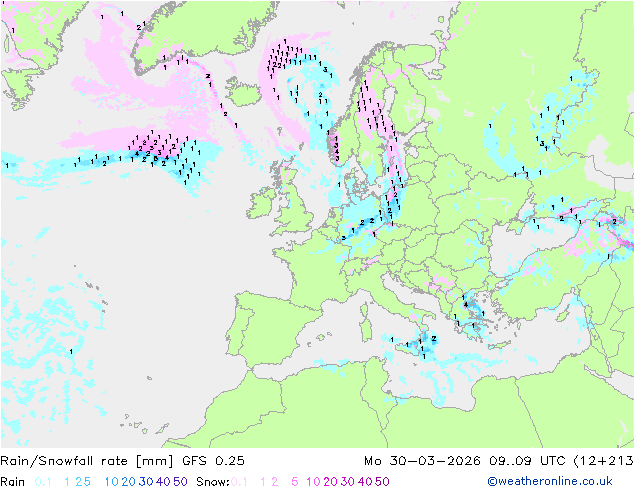The height and width of the screenshot is (490, 634).
Task: Click the 'Snow:' legend label
Action: coord(213,482)
